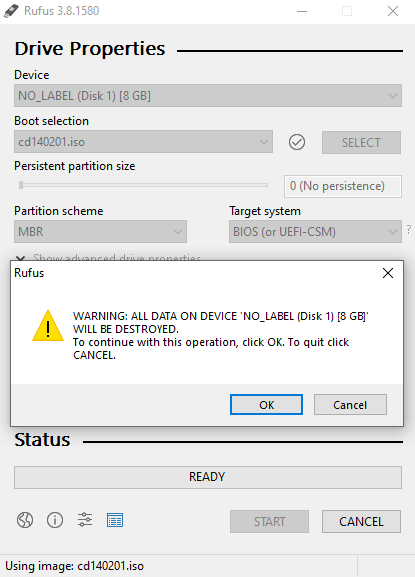This screenshot has height=577, width=415.
Task: Click the persistence size input field
Action: [x=343, y=186]
